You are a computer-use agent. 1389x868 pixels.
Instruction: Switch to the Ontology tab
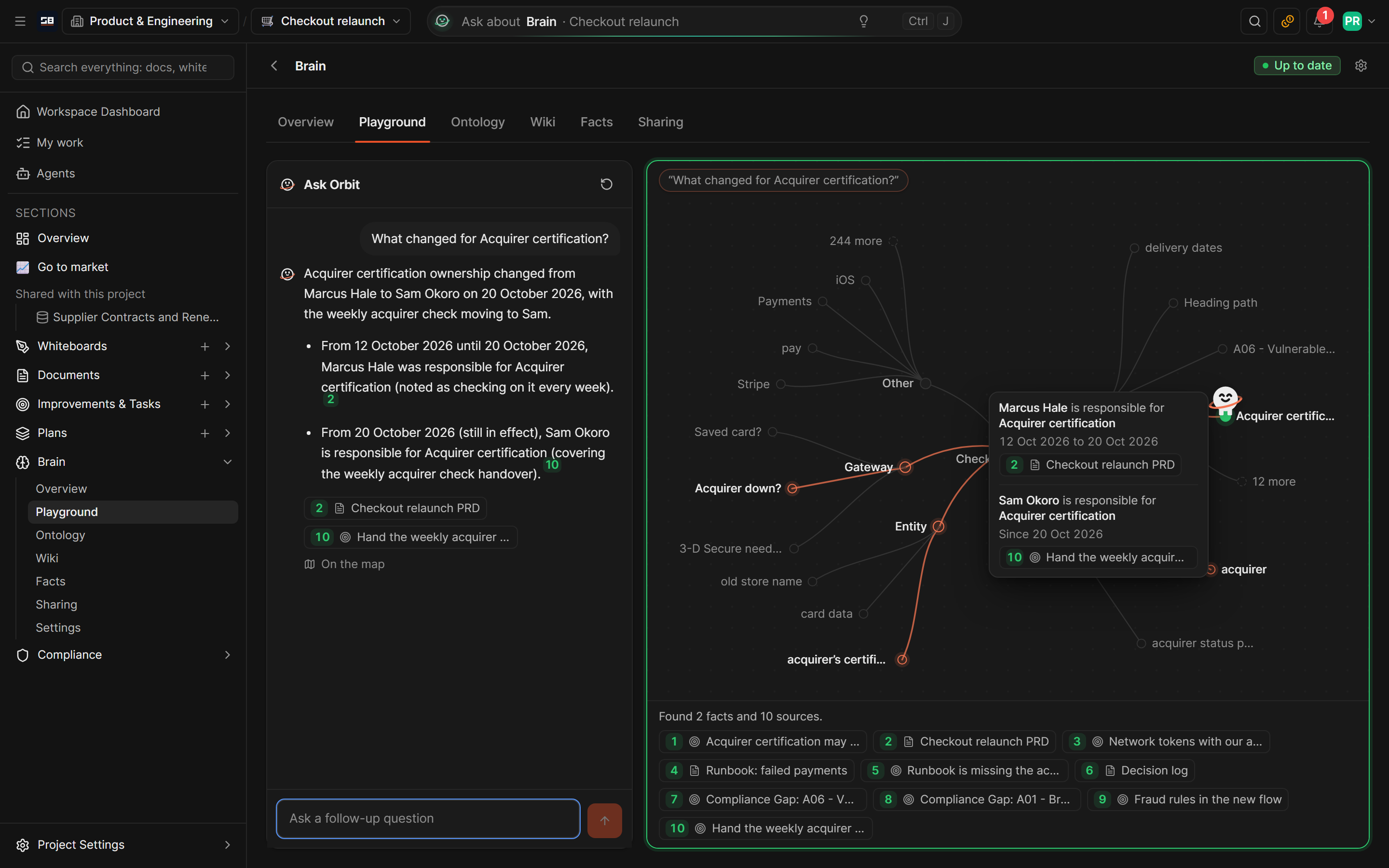(477, 122)
